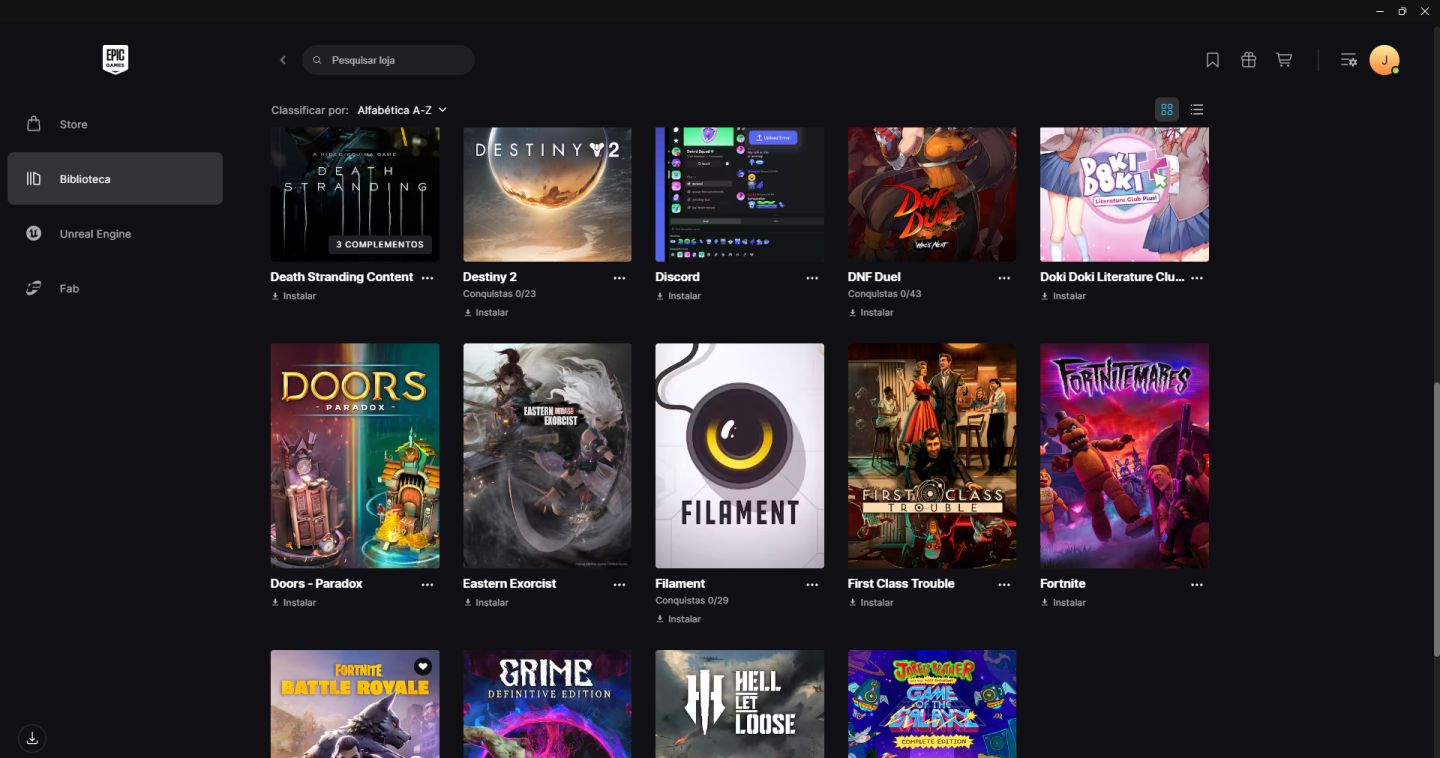Switch to grid view
The image size is (1440, 758).
coord(1166,110)
